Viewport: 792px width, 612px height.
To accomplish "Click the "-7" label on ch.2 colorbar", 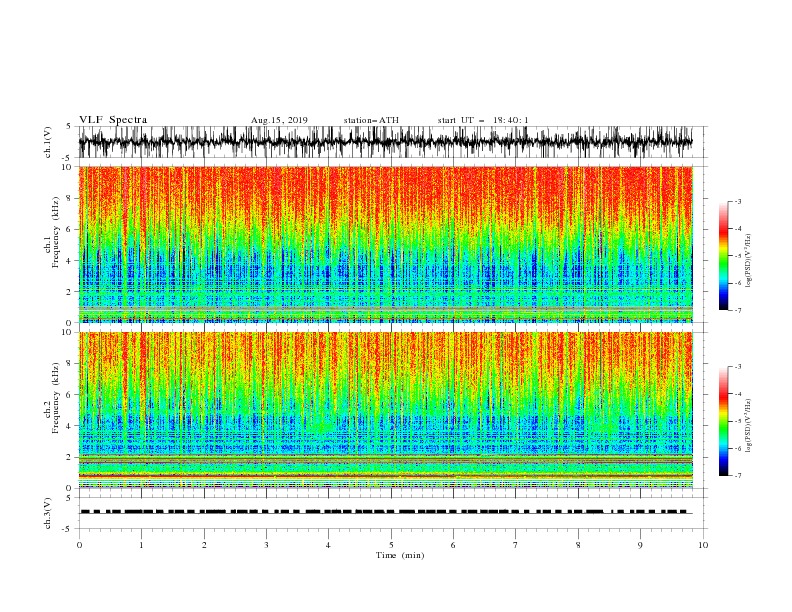I will coord(738,476).
